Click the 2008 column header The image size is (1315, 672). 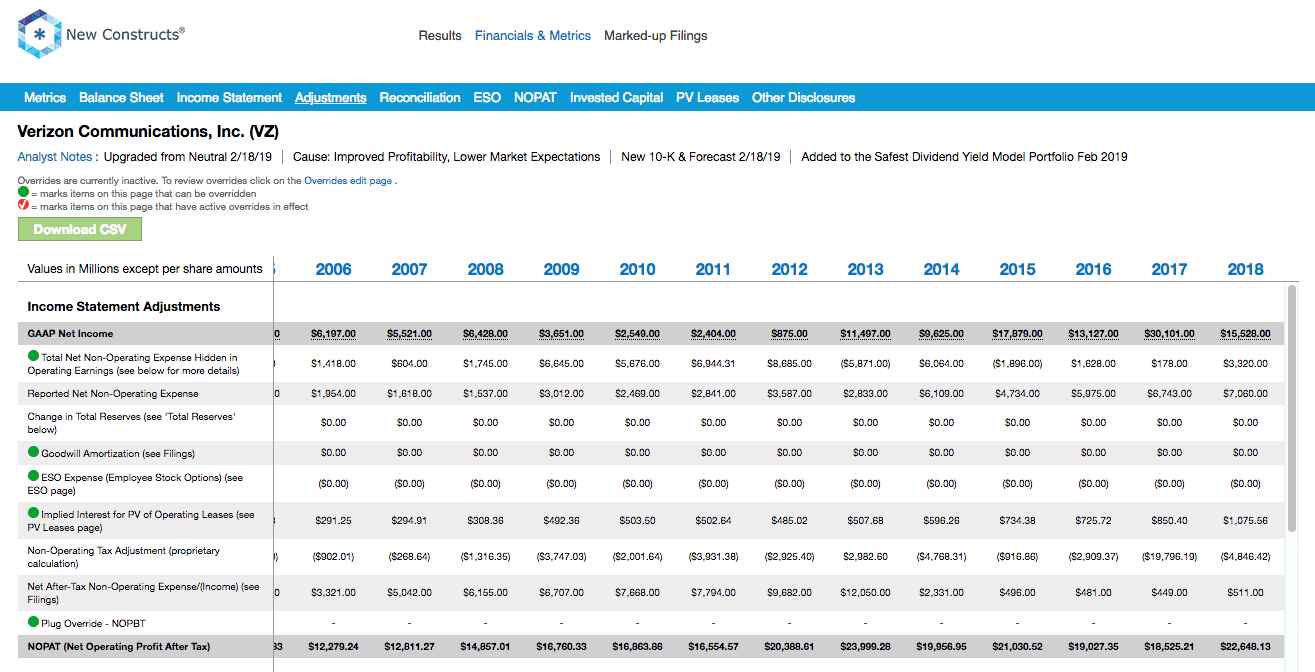[485, 269]
